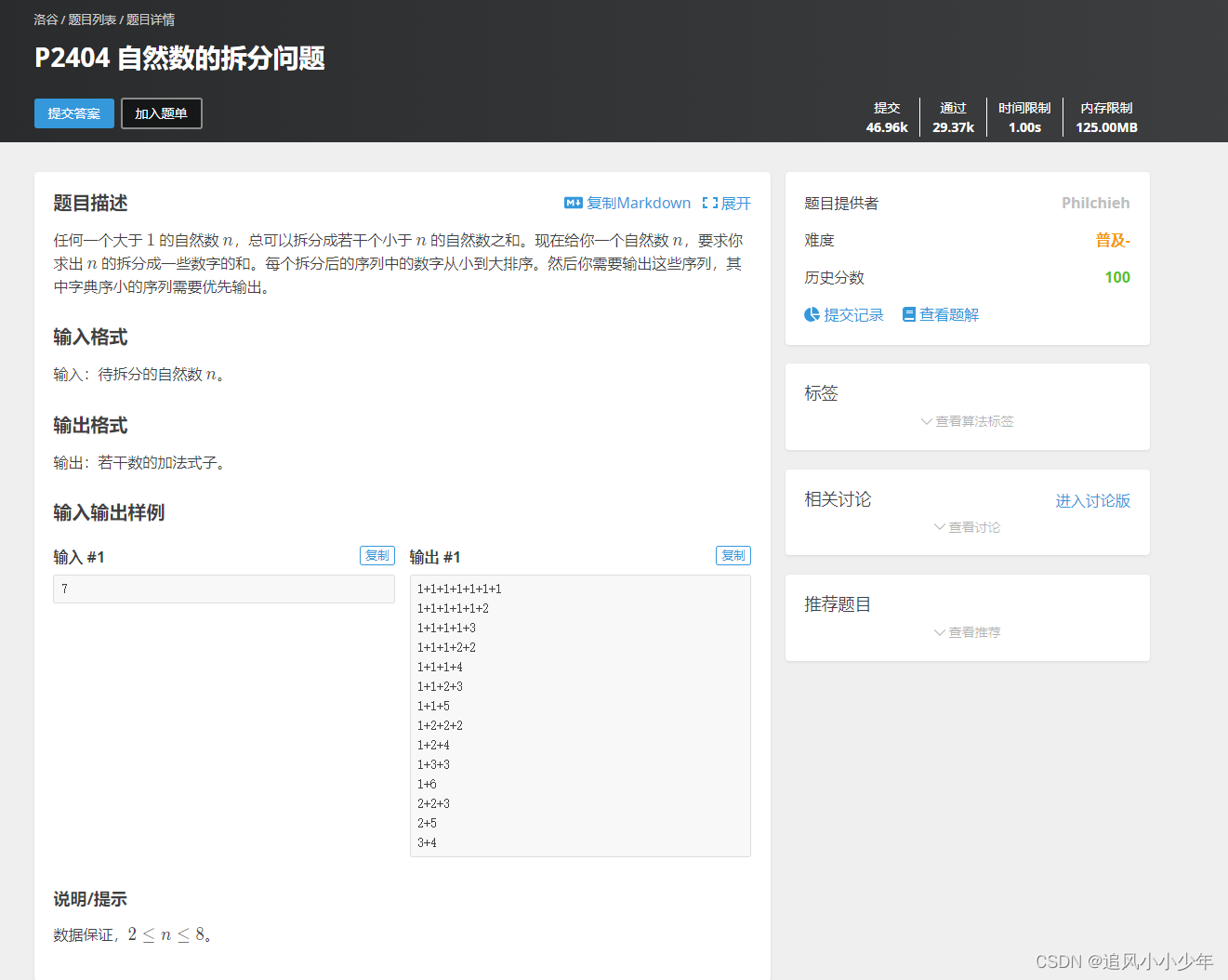Select output line 1+1+2+3
The image size is (1228, 980).
tap(440, 686)
